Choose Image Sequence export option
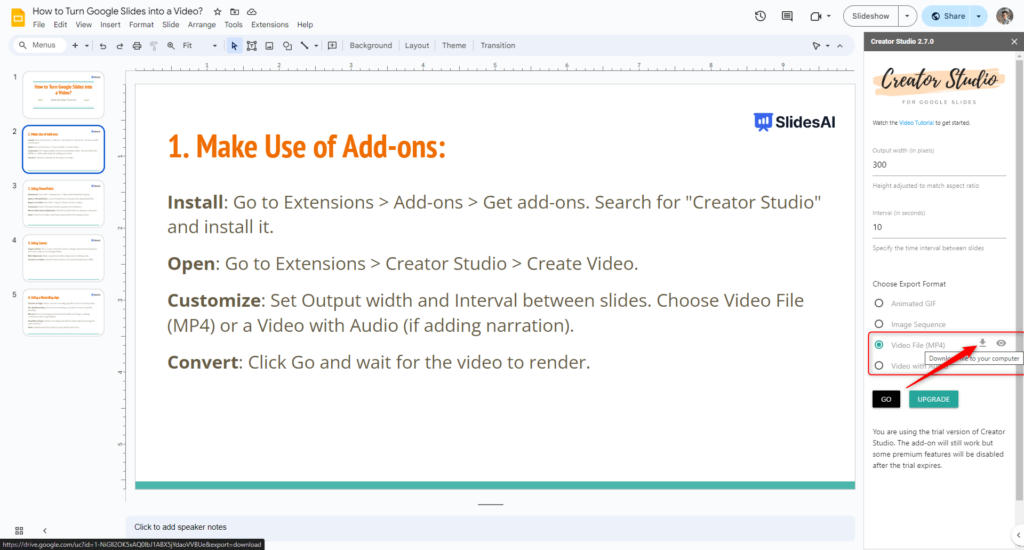The image size is (1024, 550). pos(879,324)
